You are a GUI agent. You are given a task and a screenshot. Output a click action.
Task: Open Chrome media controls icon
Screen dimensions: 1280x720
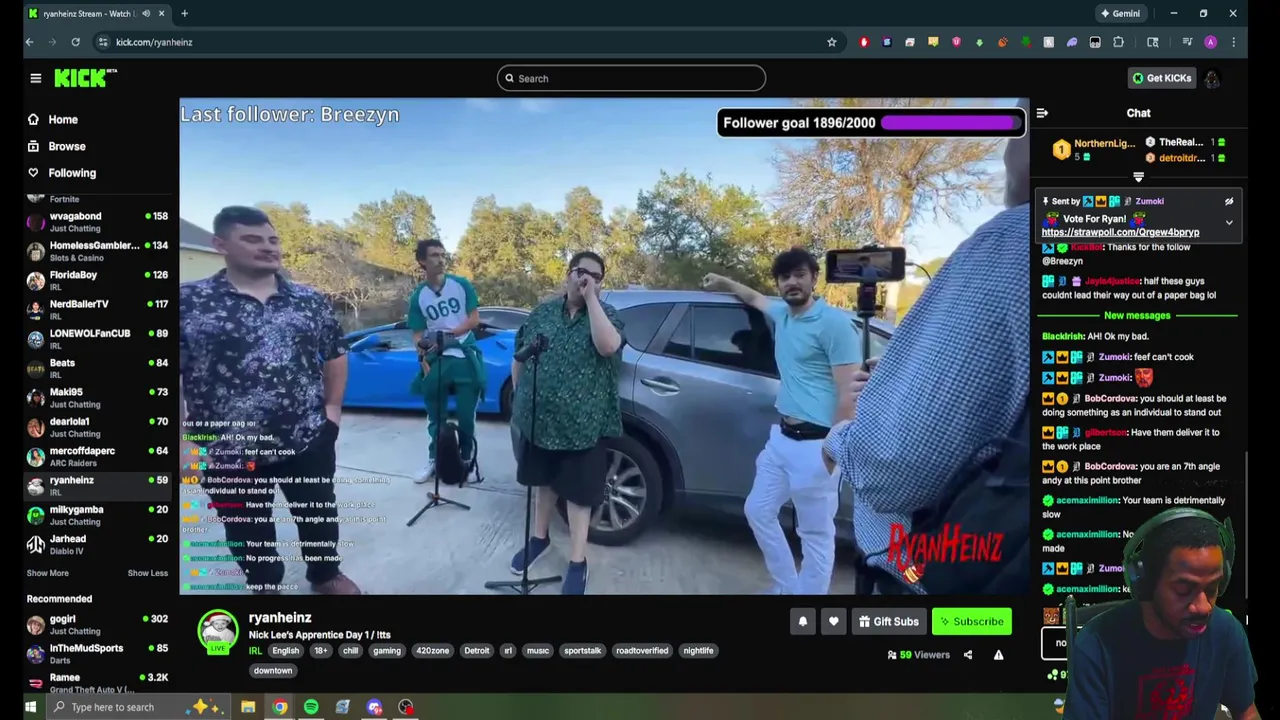1187,42
